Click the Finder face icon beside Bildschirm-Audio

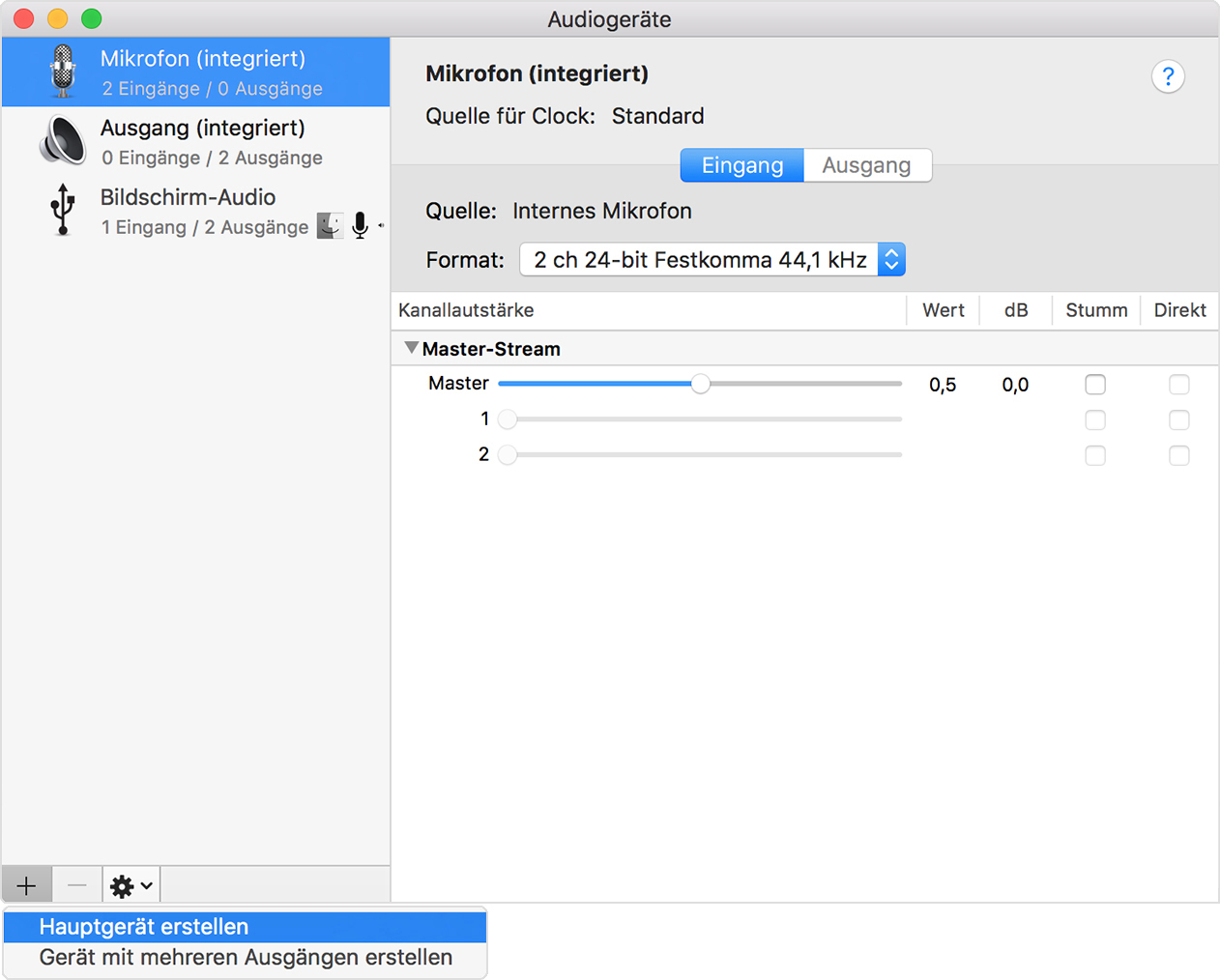click(330, 226)
